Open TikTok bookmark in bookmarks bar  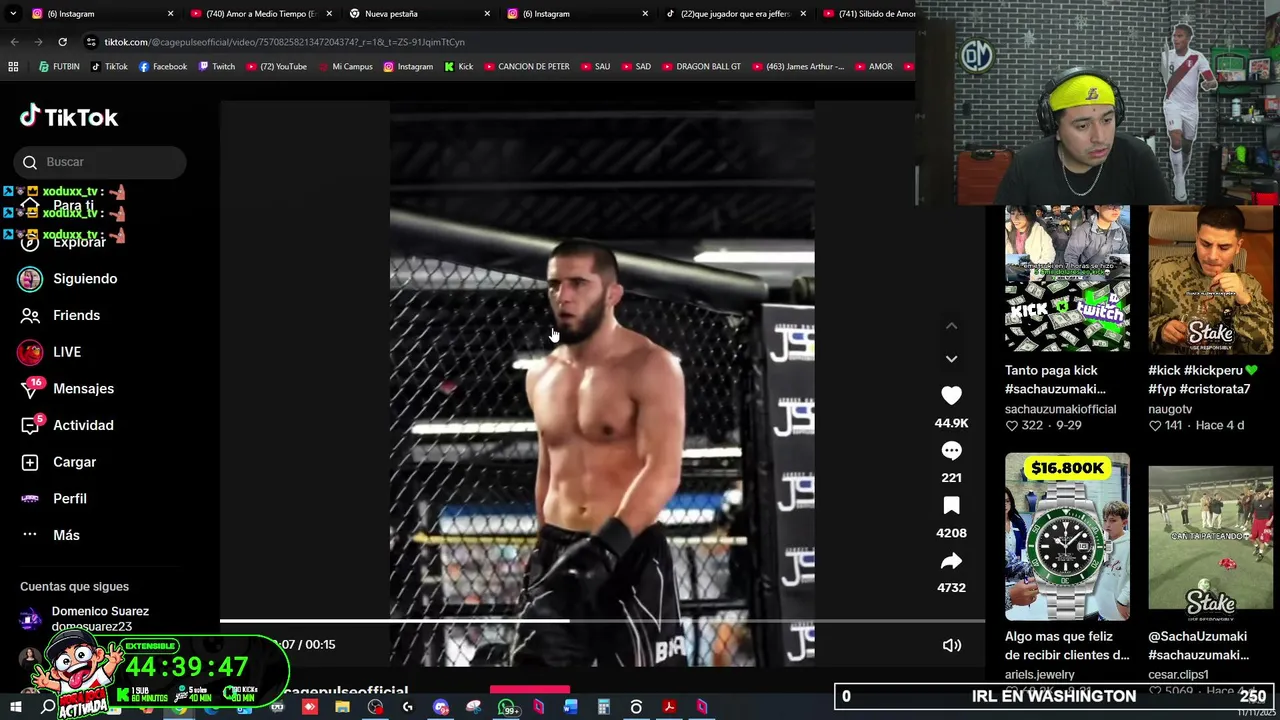[109, 67]
